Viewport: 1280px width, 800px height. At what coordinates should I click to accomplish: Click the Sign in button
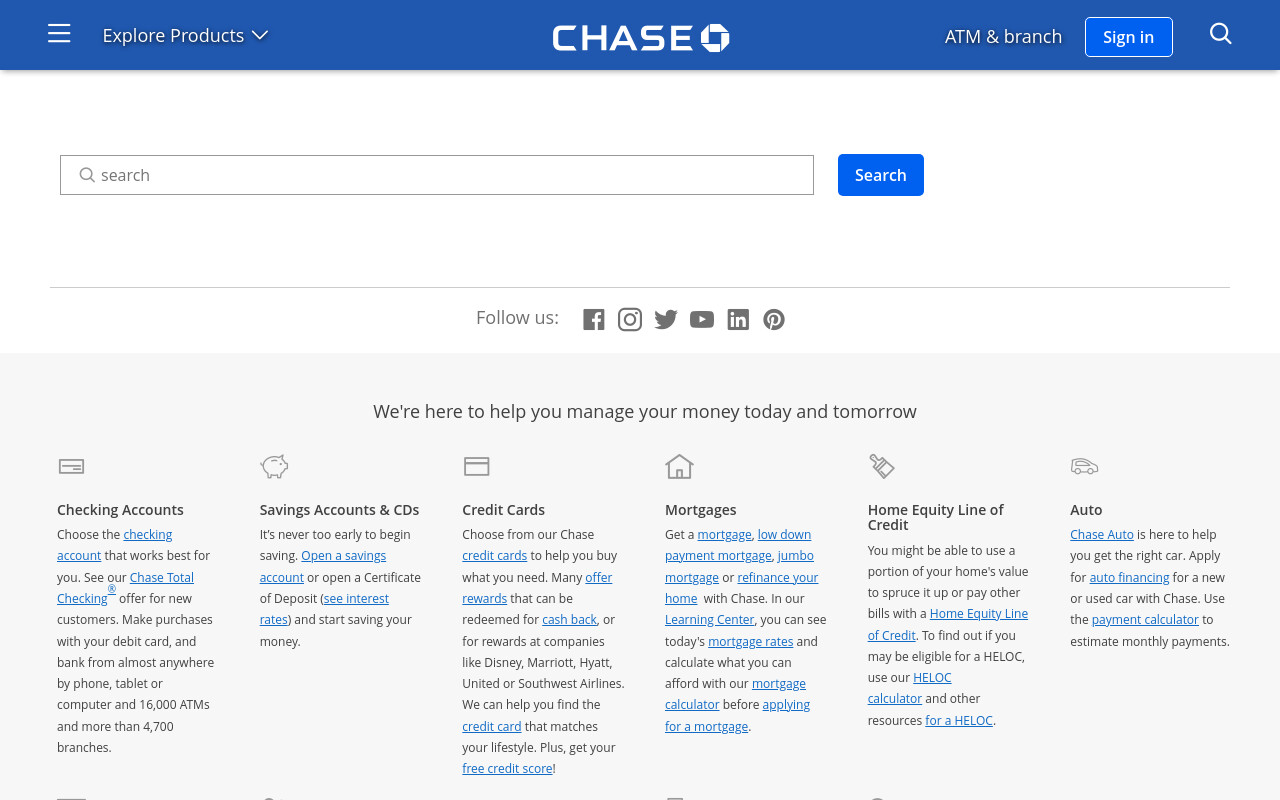(1128, 37)
